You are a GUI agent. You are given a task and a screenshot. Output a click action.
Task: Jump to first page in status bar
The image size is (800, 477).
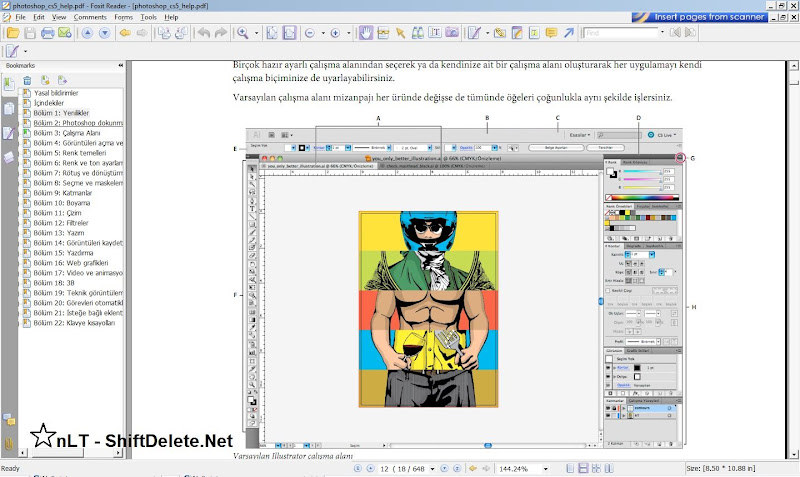[x=357, y=468]
